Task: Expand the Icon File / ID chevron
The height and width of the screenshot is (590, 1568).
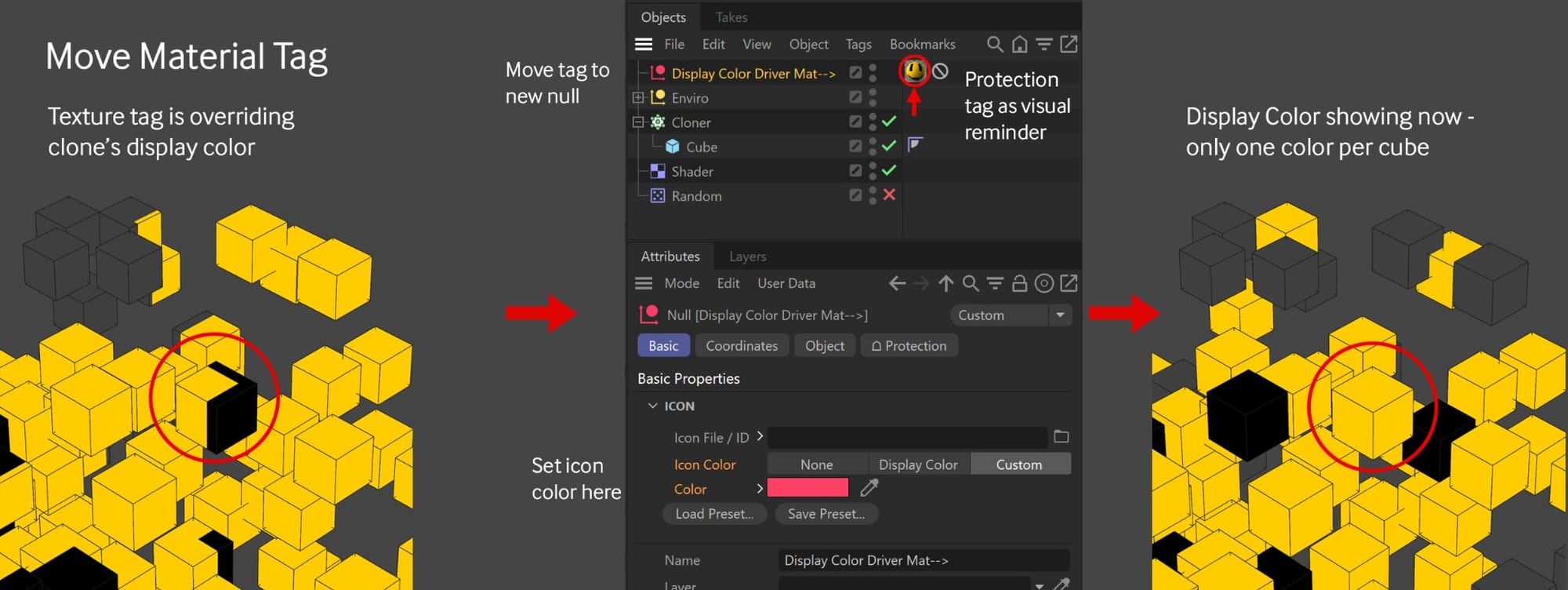Action: click(x=760, y=436)
